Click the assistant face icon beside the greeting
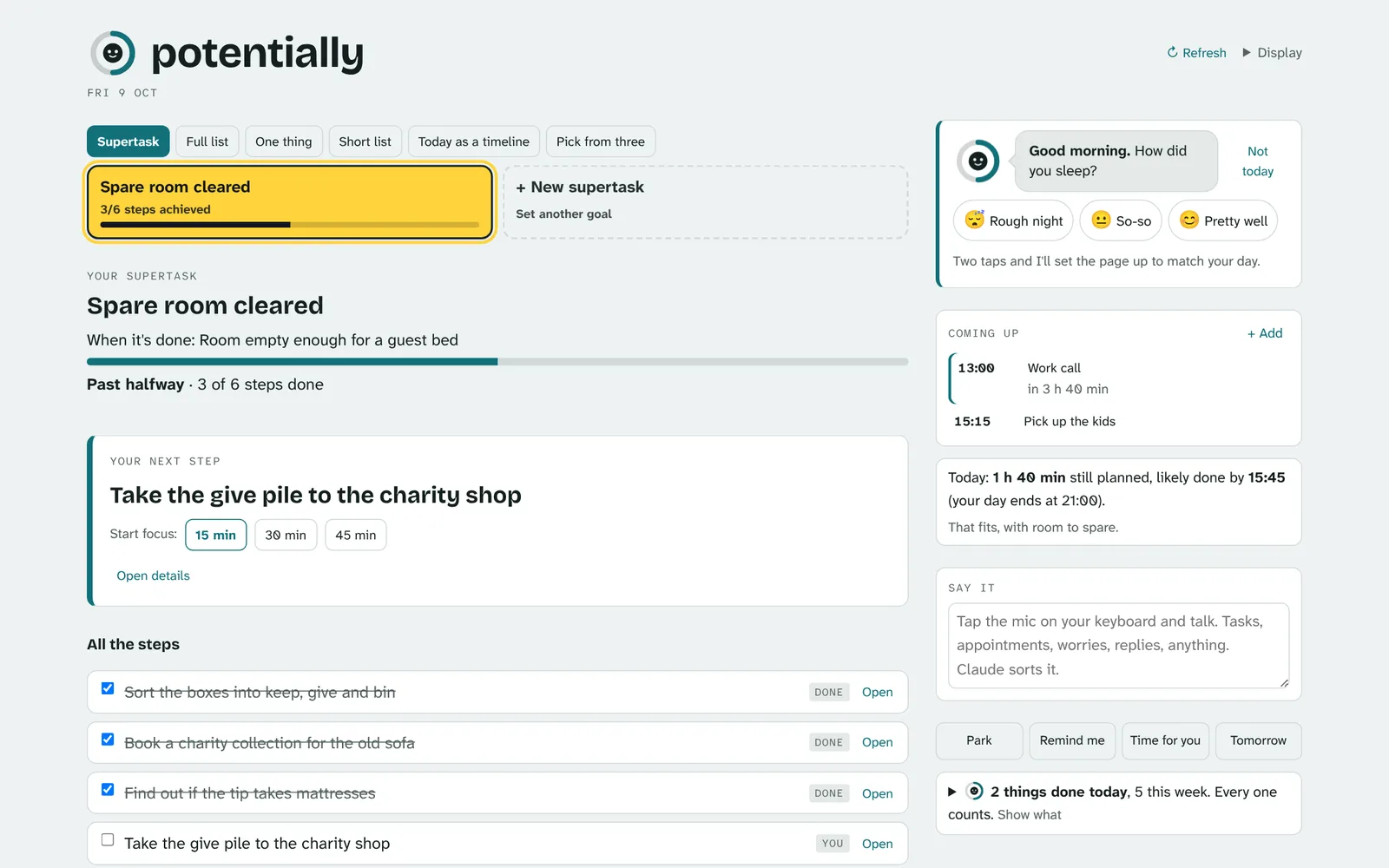The height and width of the screenshot is (868, 1389). 978,161
